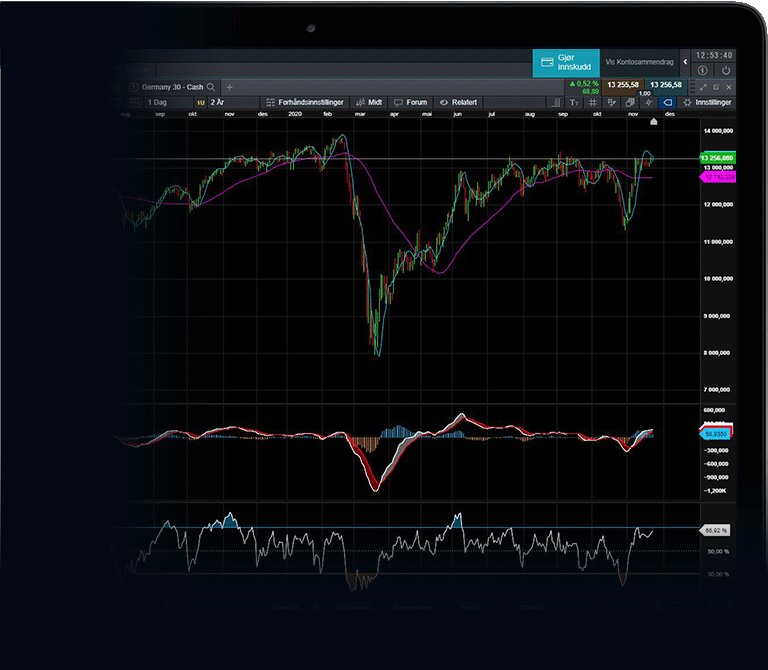
Task: Open the 1 Dag interval dropdown
Action: click(x=169, y=102)
